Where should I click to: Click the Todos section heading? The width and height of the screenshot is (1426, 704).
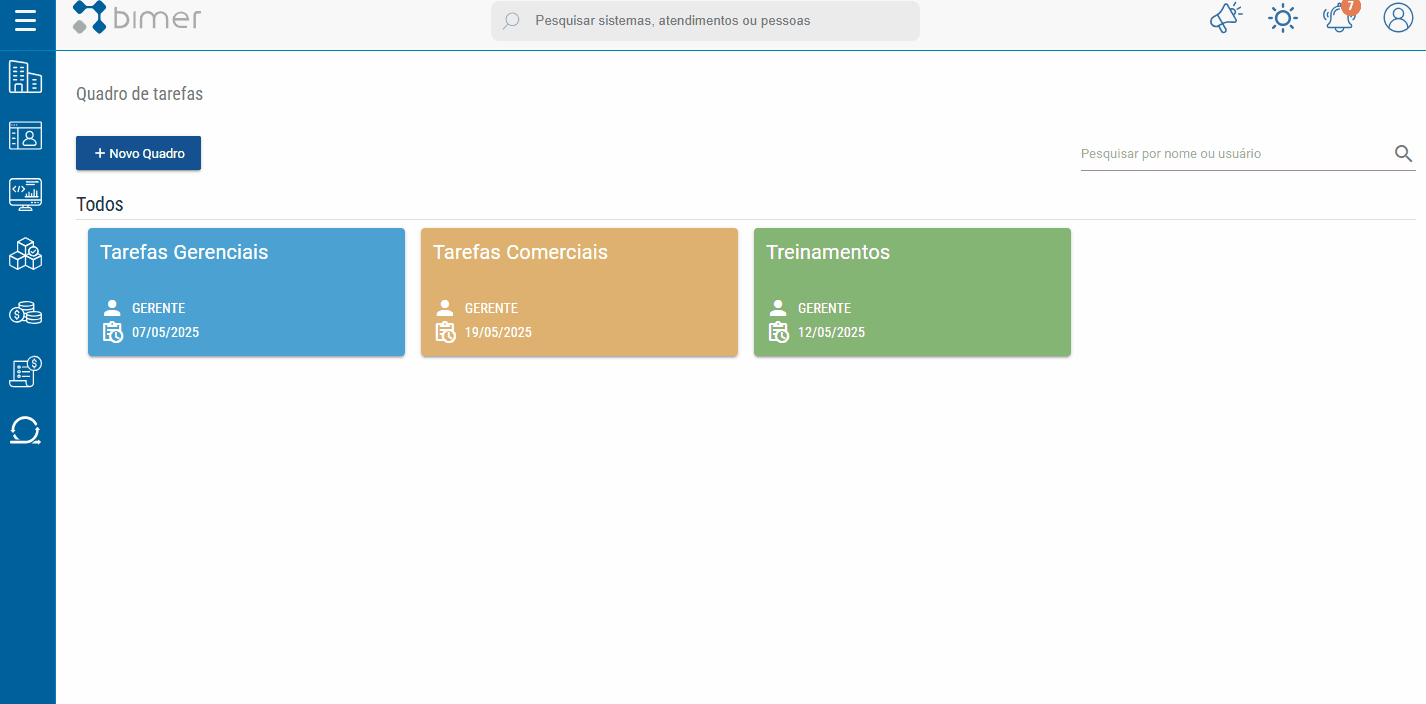click(100, 204)
